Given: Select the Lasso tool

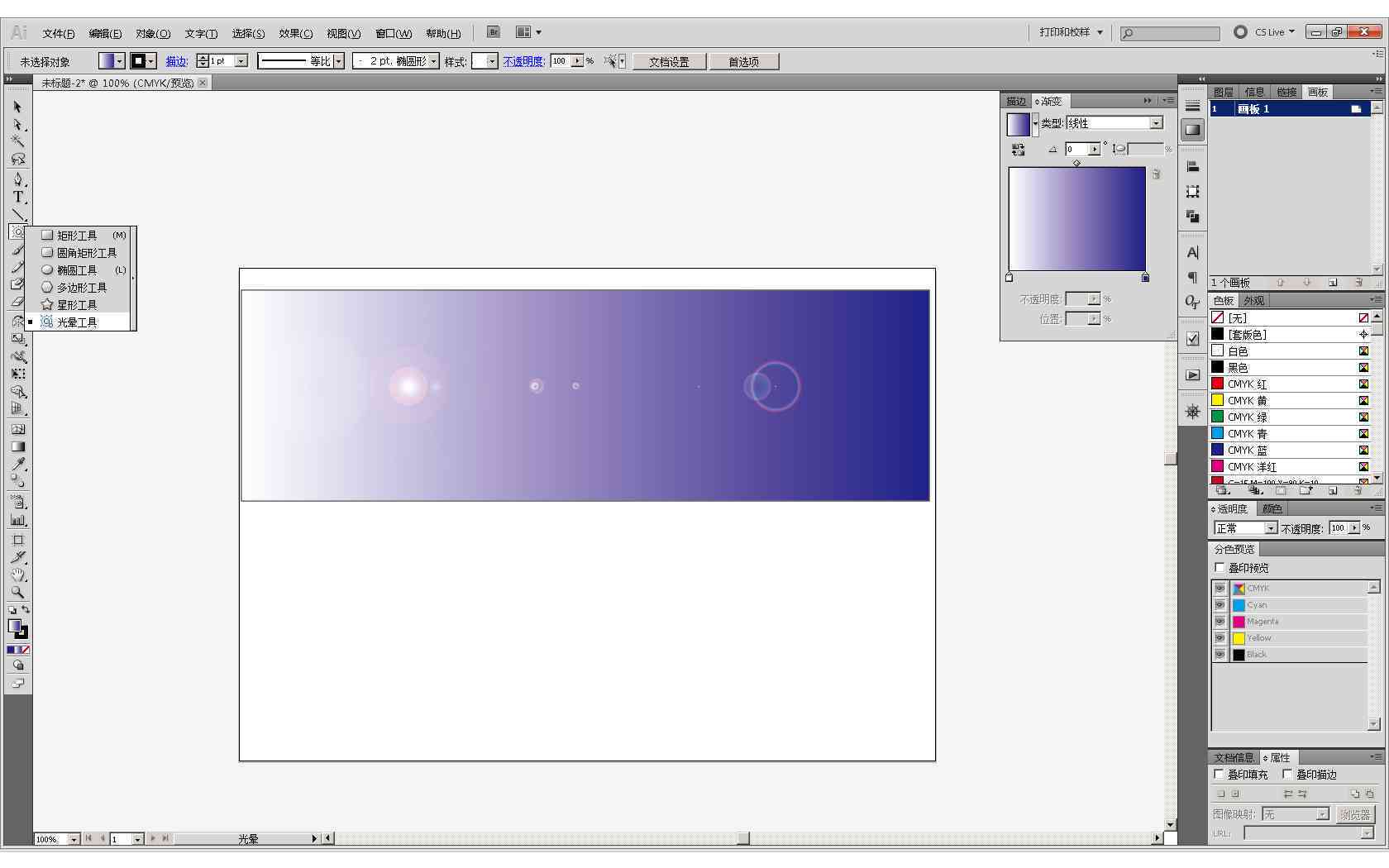Looking at the screenshot, I should click(17, 159).
